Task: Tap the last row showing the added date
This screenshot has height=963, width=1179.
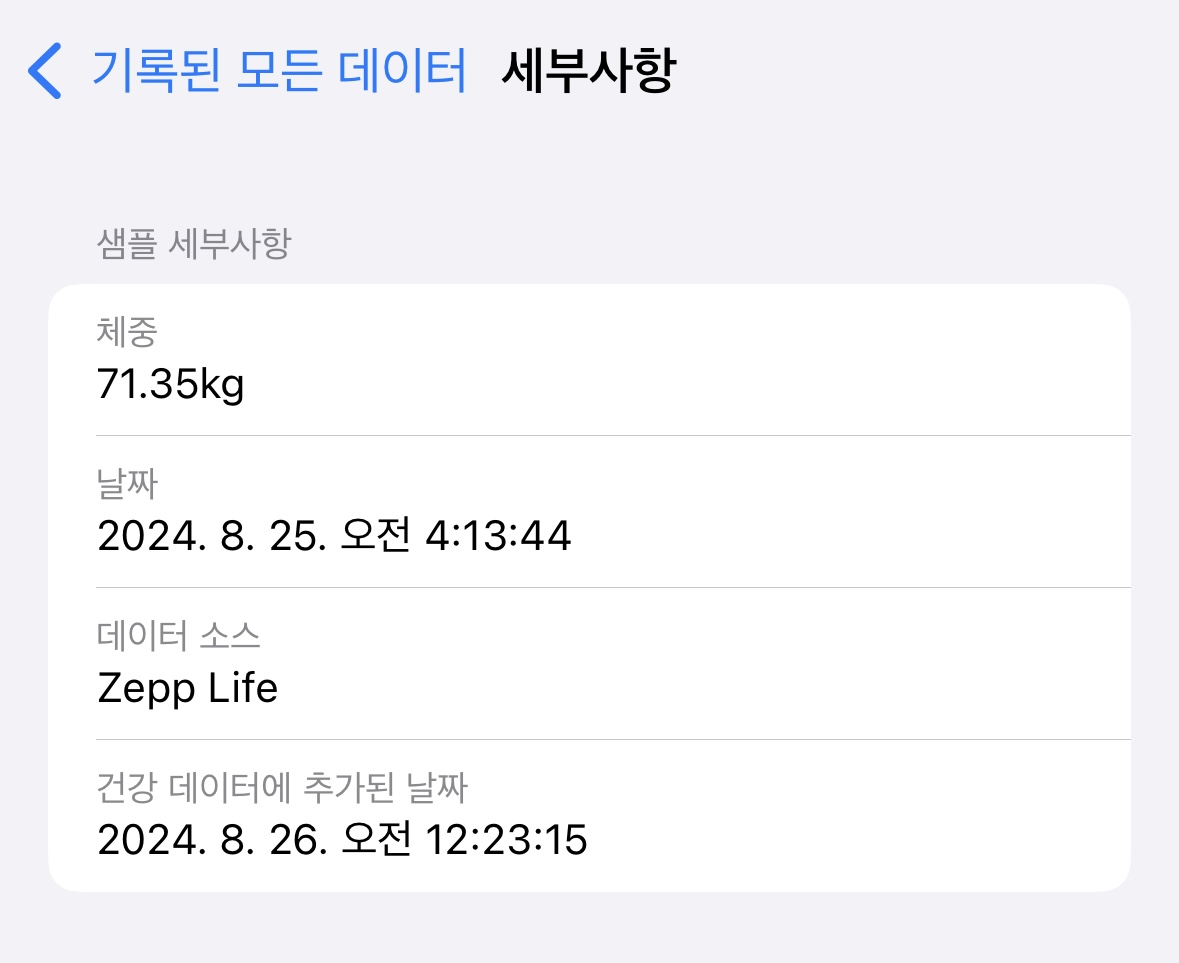Action: [x=590, y=816]
